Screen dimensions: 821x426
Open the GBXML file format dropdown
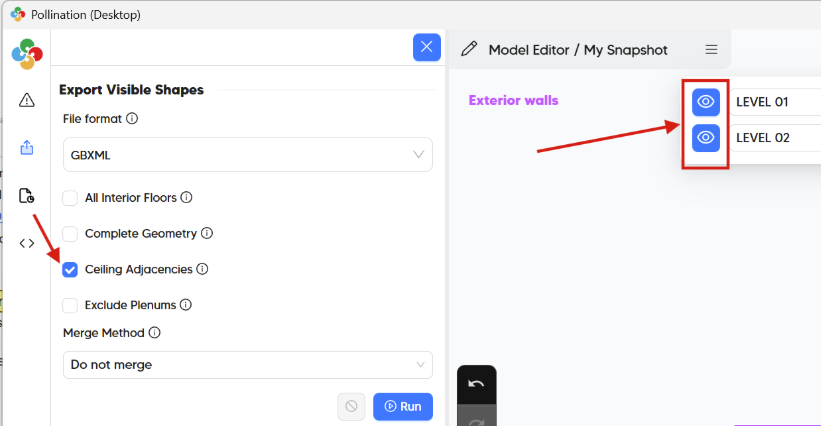tap(247, 154)
